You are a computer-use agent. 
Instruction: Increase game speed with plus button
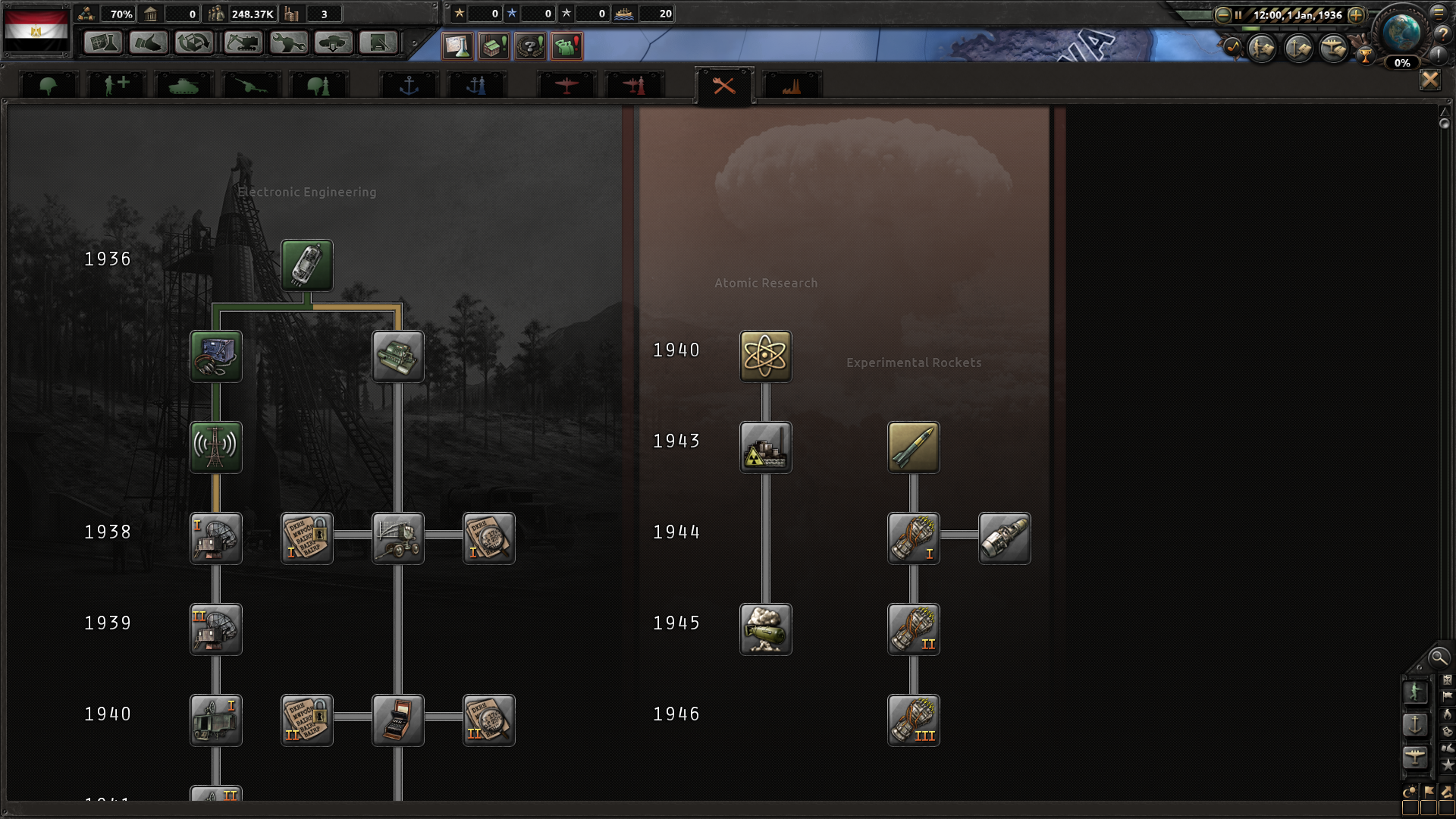tap(1356, 14)
